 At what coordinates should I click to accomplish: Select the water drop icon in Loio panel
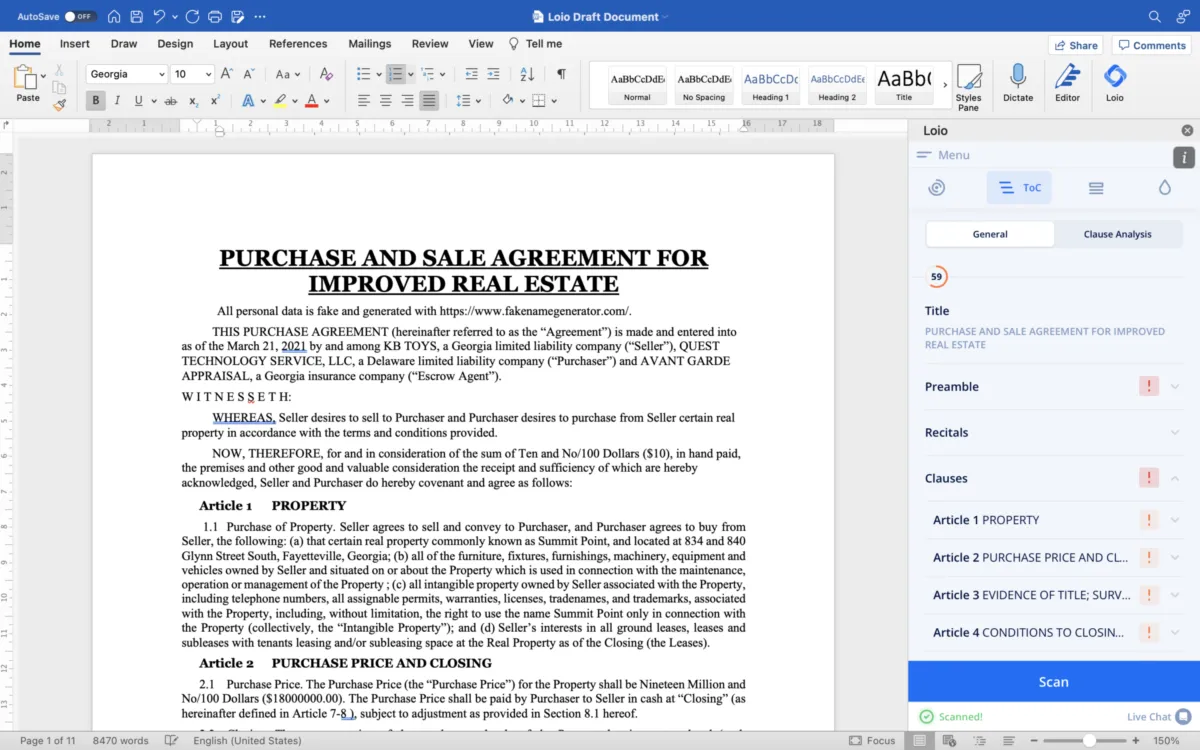[1164, 187]
